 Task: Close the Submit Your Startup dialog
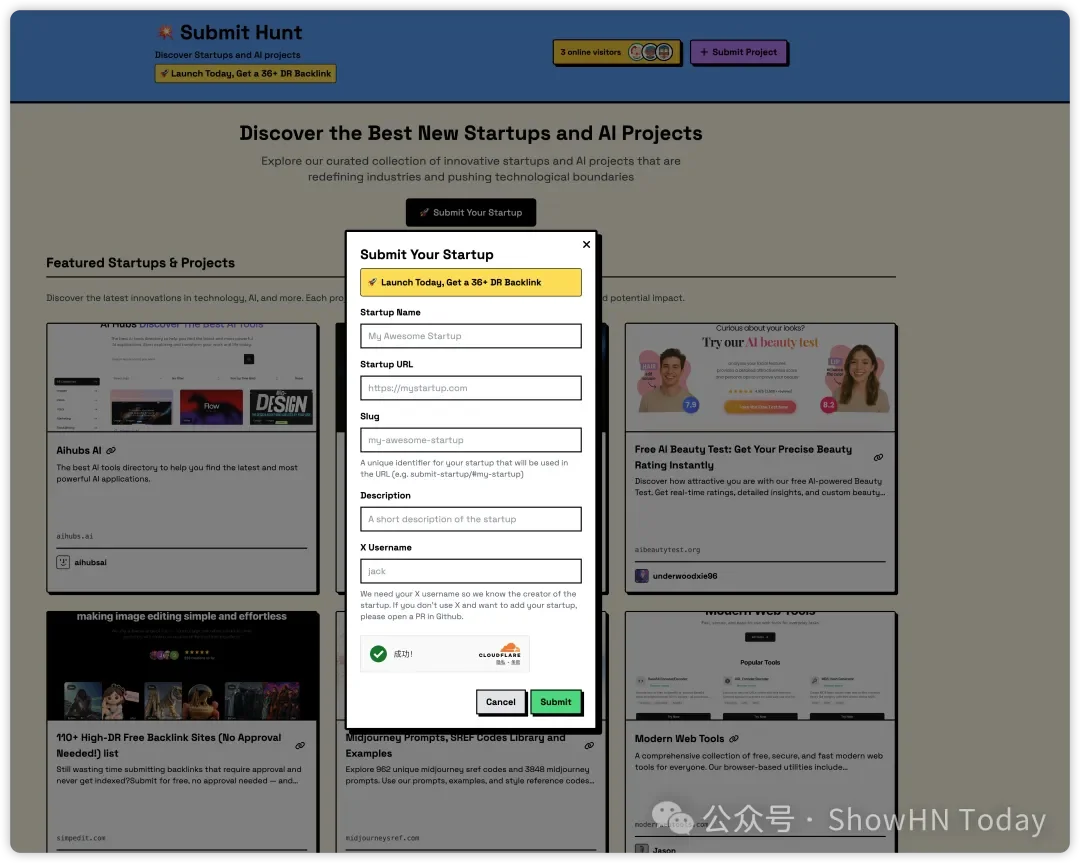click(586, 244)
